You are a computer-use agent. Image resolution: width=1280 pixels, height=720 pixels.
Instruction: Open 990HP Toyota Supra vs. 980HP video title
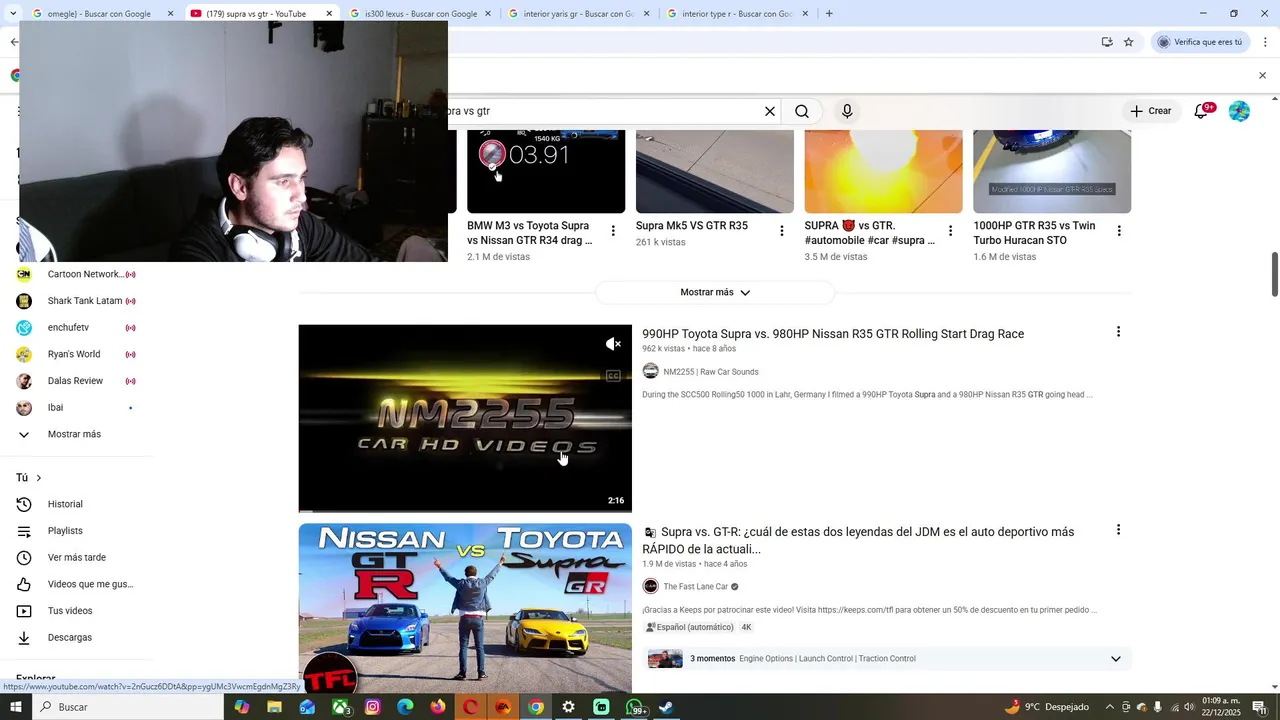[x=833, y=334]
